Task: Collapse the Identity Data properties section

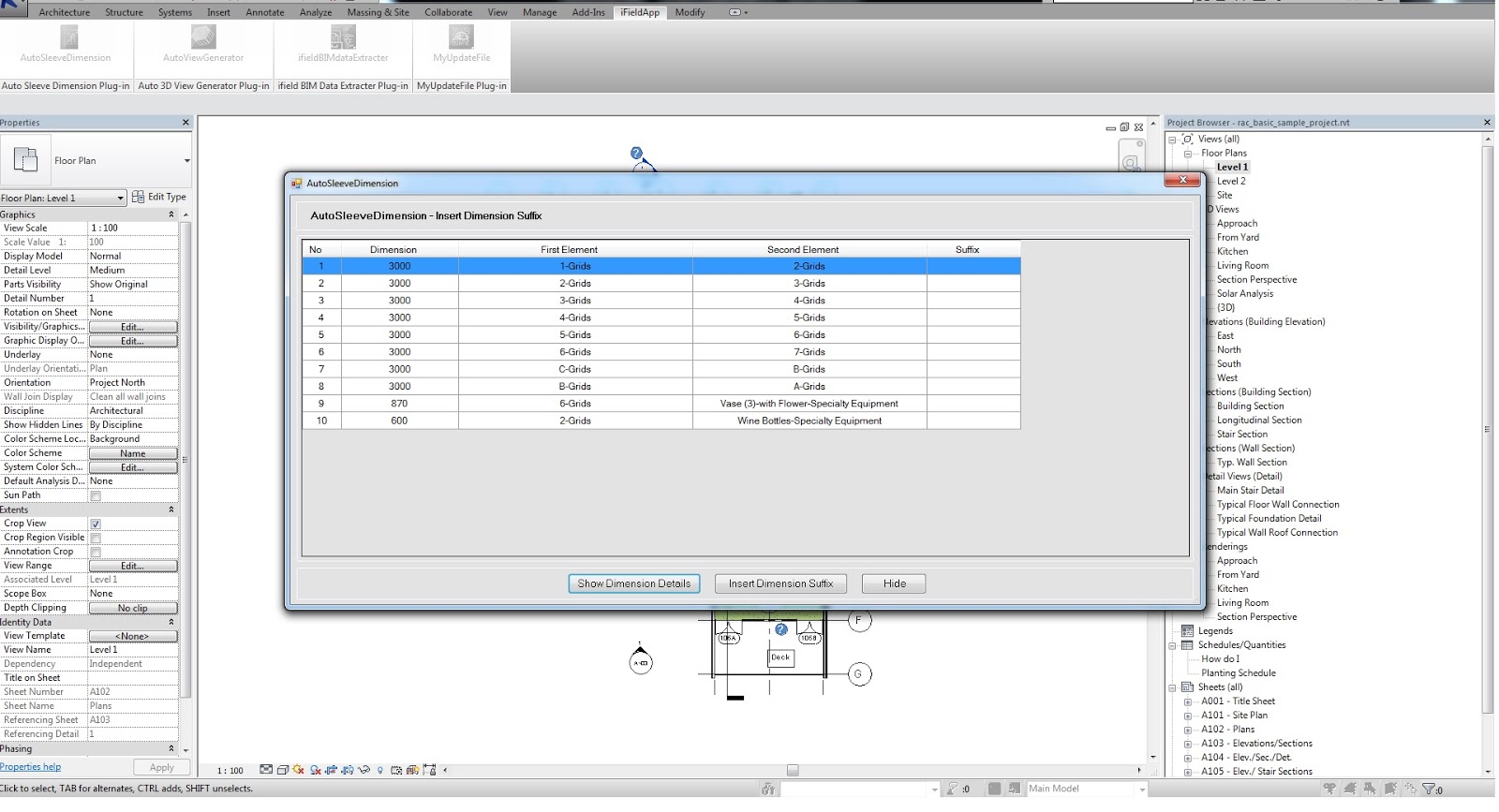Action: [171, 622]
